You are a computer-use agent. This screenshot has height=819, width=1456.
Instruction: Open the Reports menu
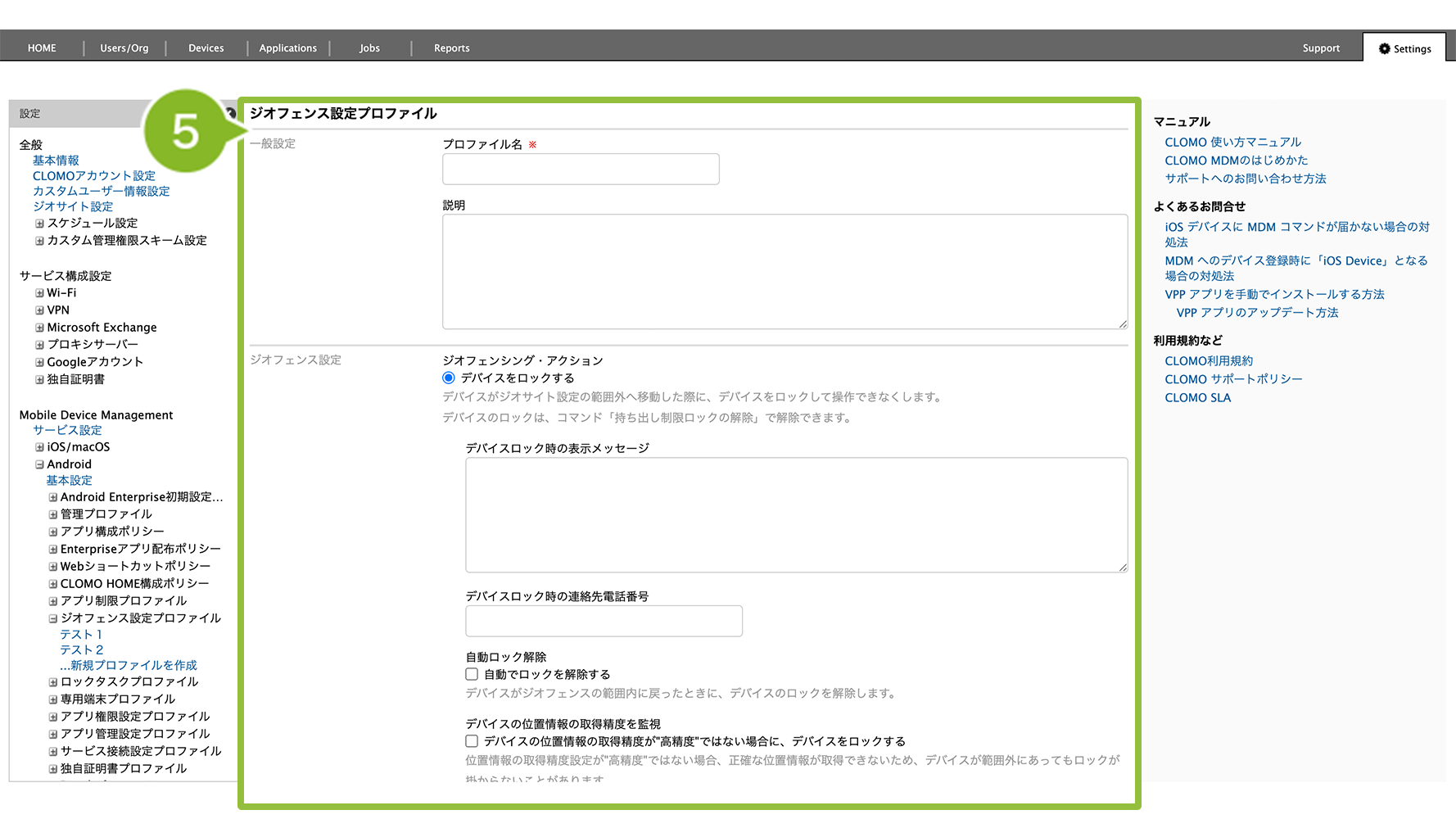[x=451, y=48]
